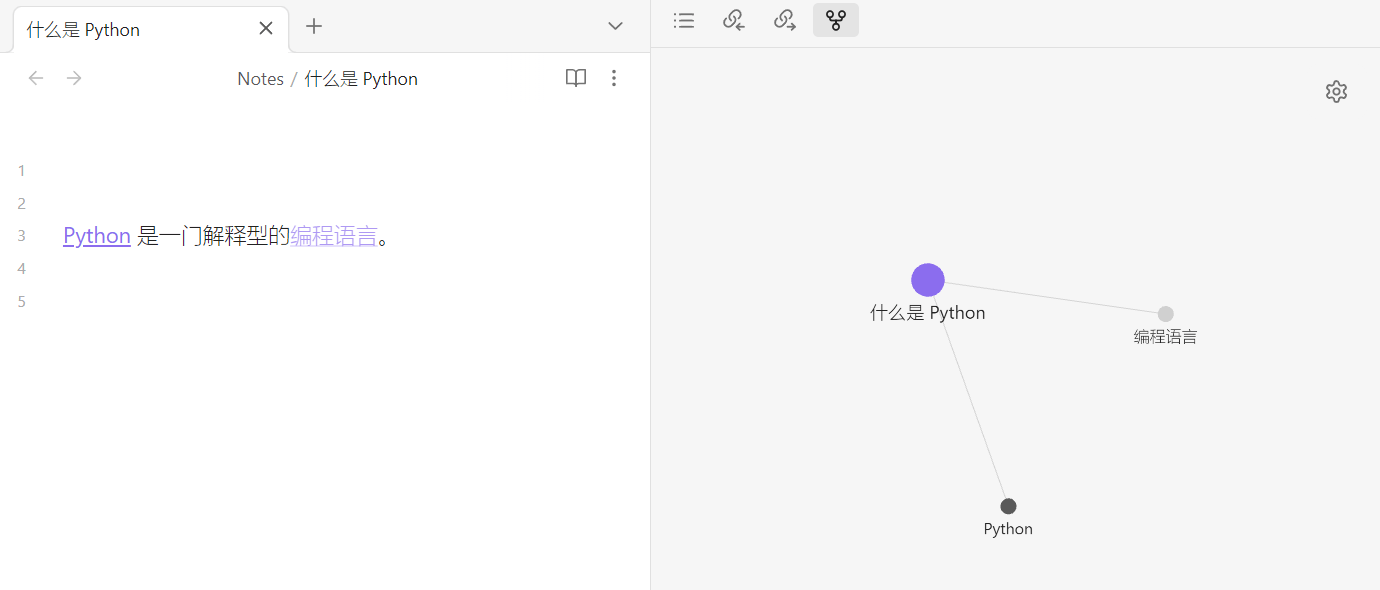
Task: Follow the Python link in the note
Action: (97, 236)
